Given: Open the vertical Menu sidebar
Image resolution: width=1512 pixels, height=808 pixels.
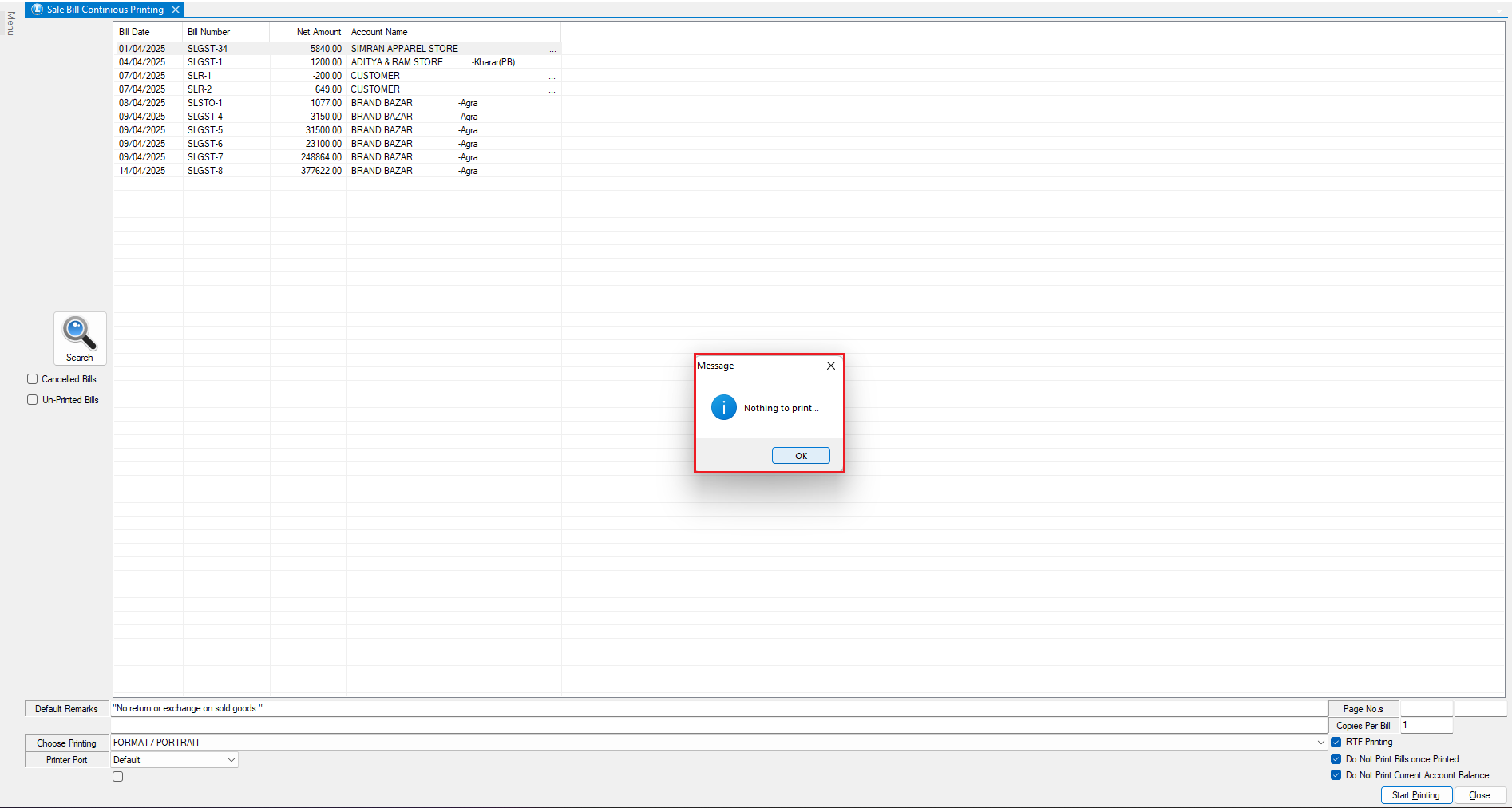Looking at the screenshot, I should [x=10, y=23].
